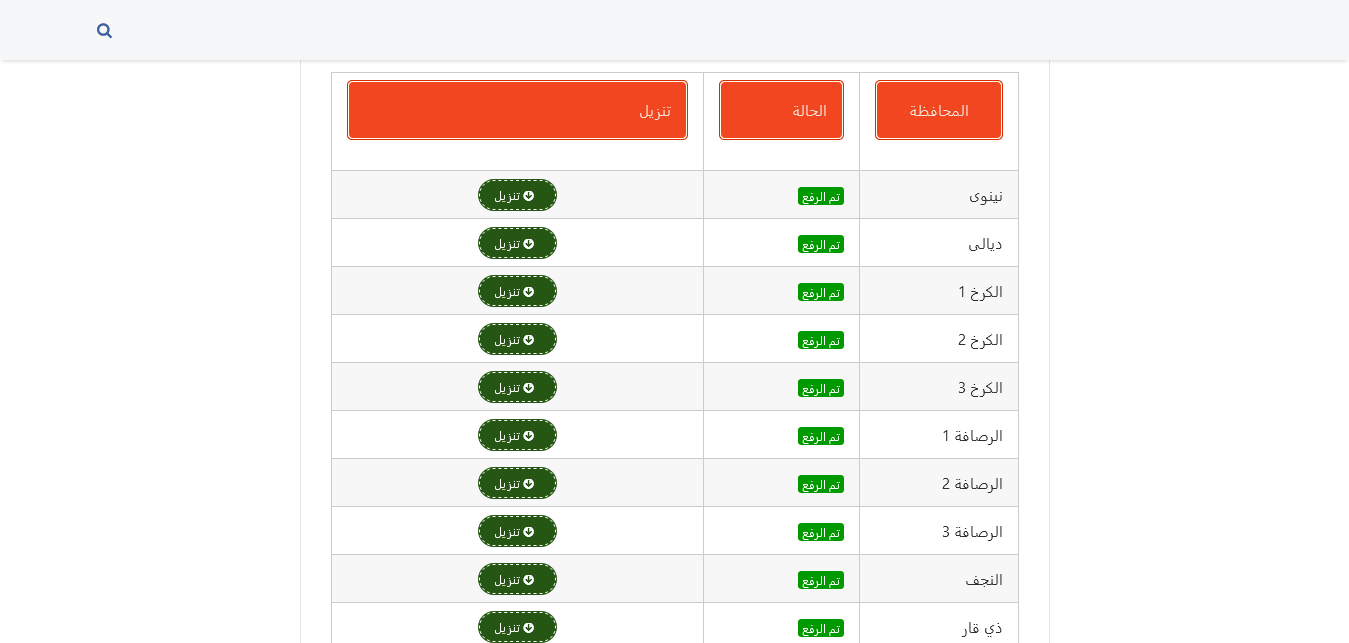This screenshot has height=643, width=1349.
Task: Click the search magnifier icon
Action: (104, 30)
